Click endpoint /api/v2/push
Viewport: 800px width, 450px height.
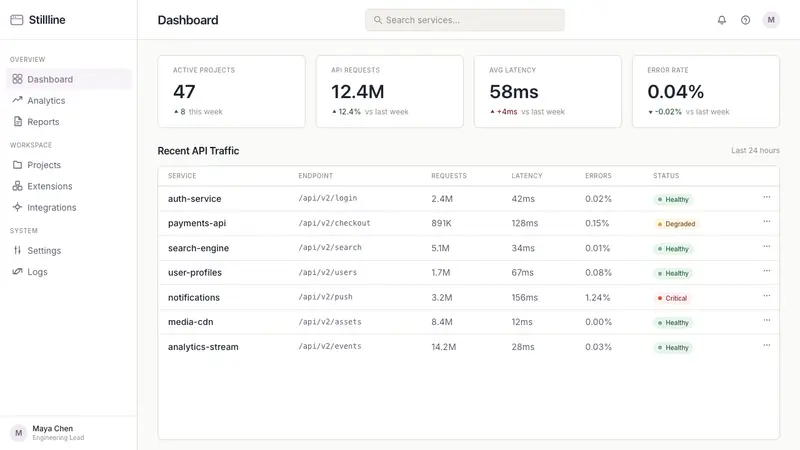click(325, 297)
